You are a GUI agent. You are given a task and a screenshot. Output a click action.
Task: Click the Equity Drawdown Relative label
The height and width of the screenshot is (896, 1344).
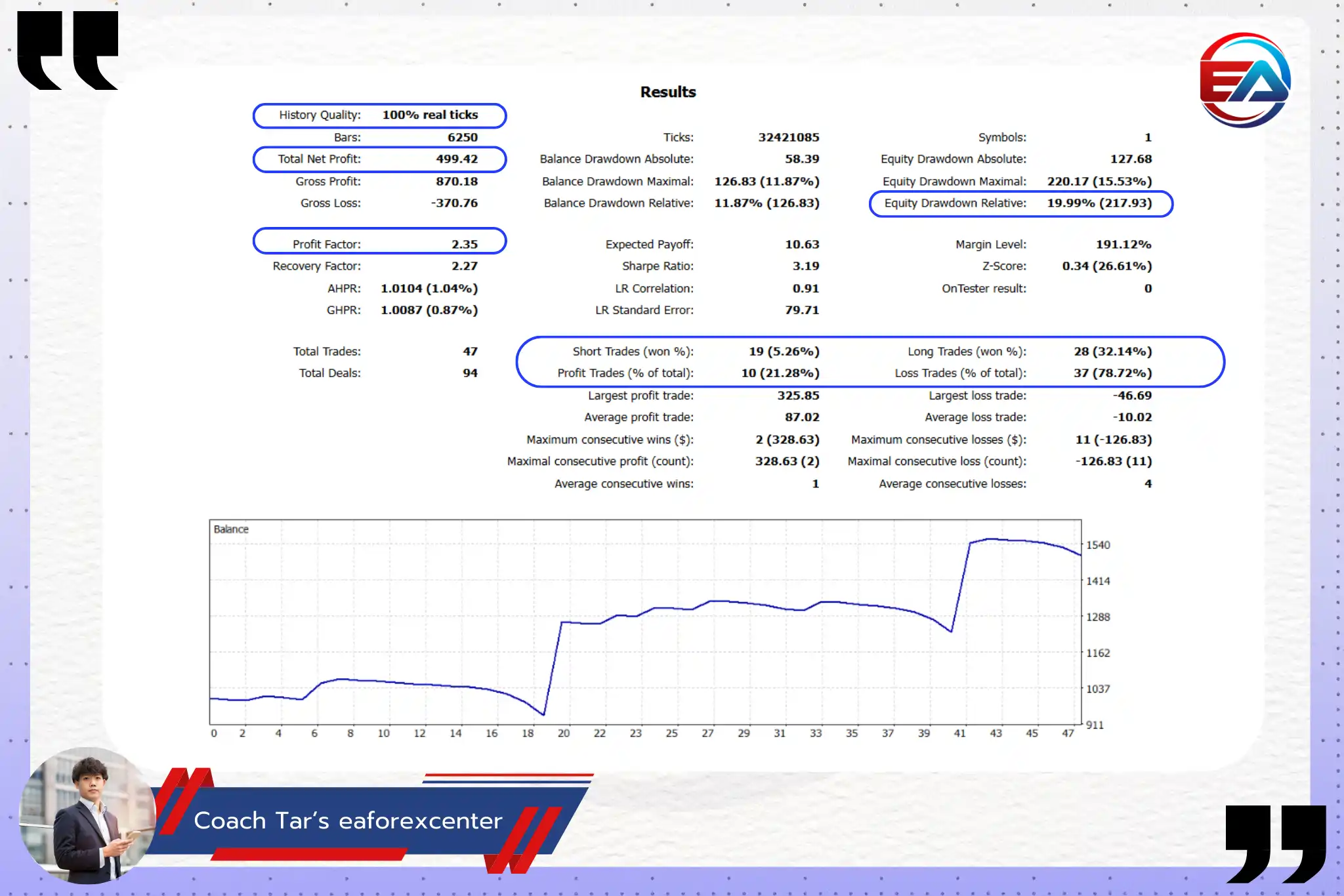coord(955,203)
